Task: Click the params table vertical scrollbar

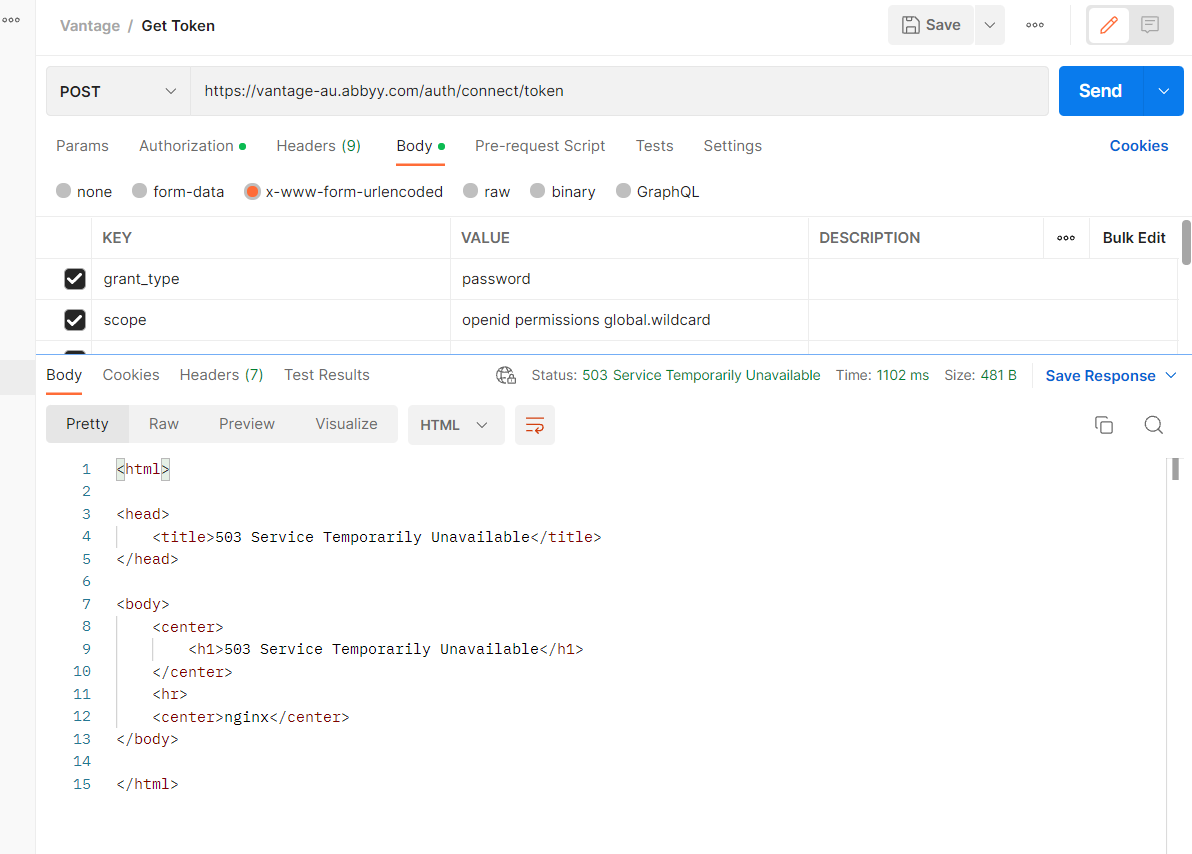Action: [x=1186, y=243]
